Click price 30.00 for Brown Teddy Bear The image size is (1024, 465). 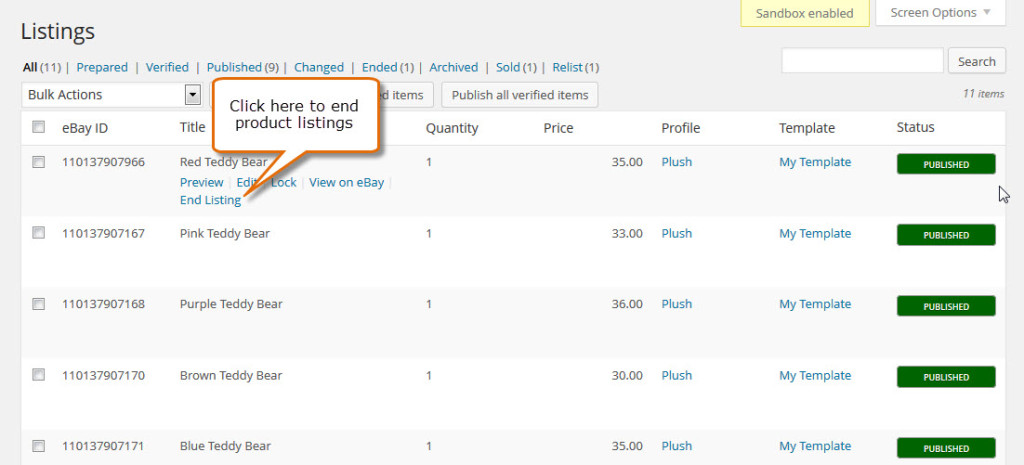click(627, 375)
